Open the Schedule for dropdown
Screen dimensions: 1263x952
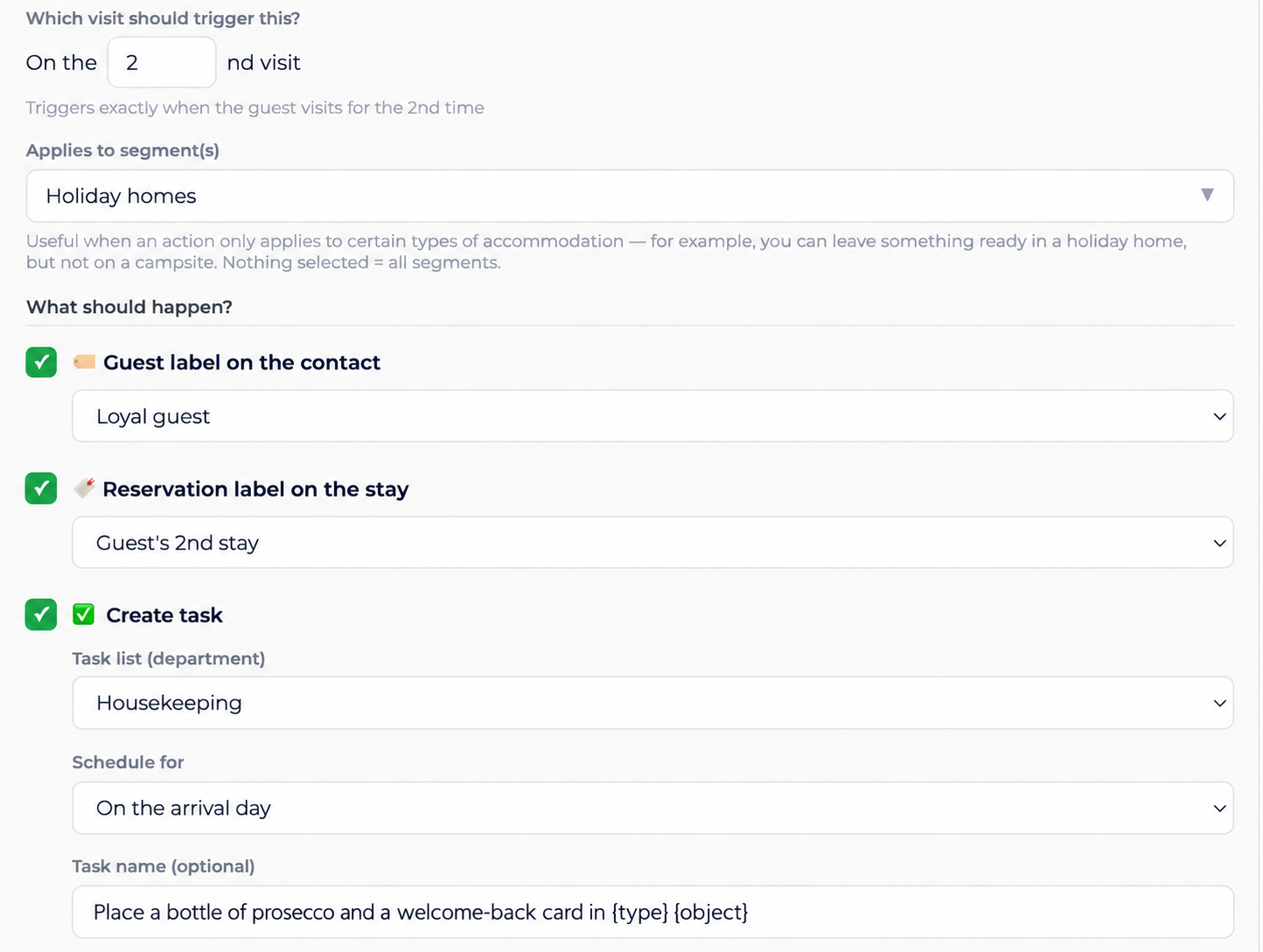[652, 808]
